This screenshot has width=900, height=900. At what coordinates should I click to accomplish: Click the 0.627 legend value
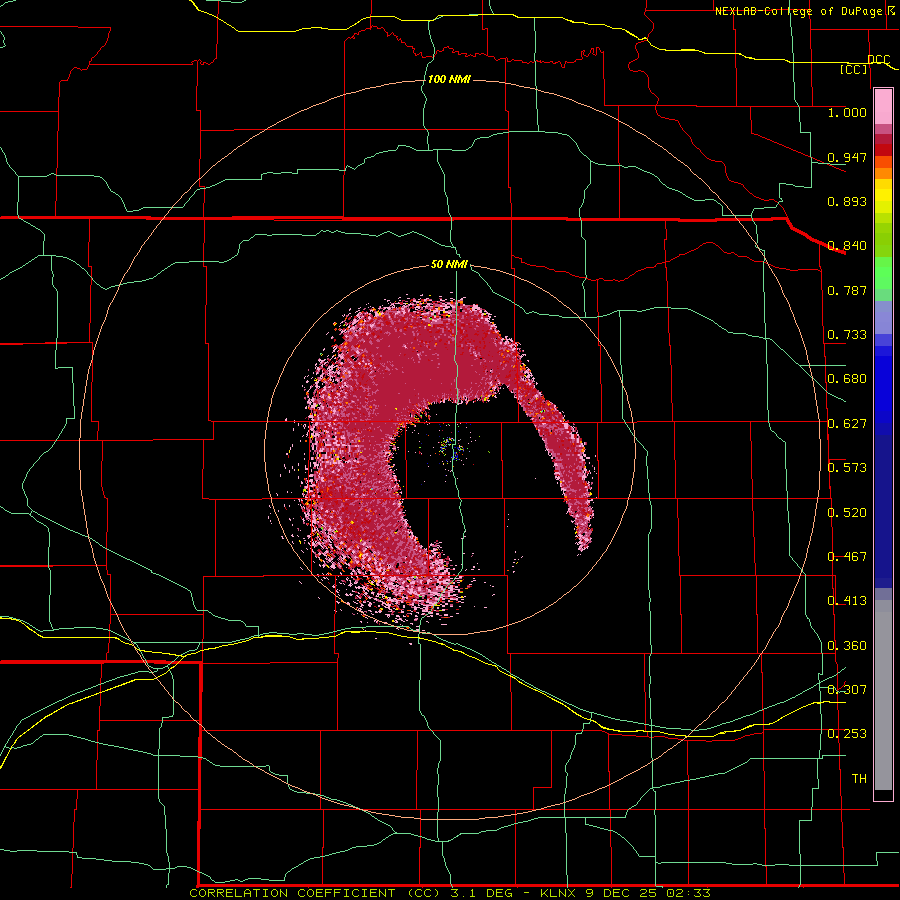click(847, 424)
